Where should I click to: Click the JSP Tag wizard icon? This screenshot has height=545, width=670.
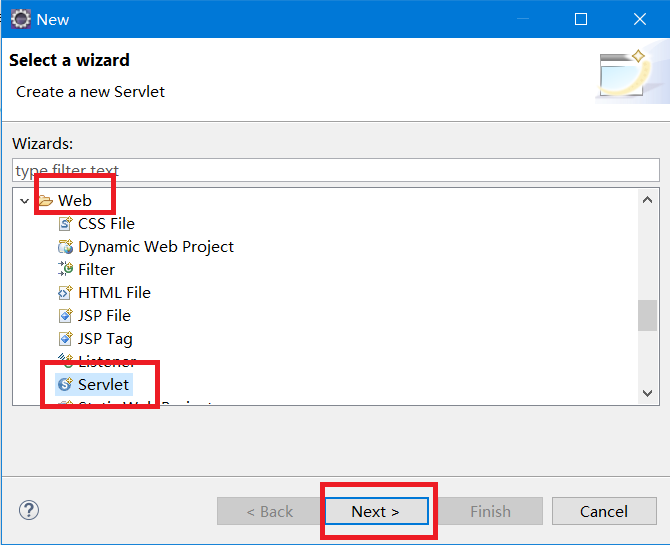[66, 339]
